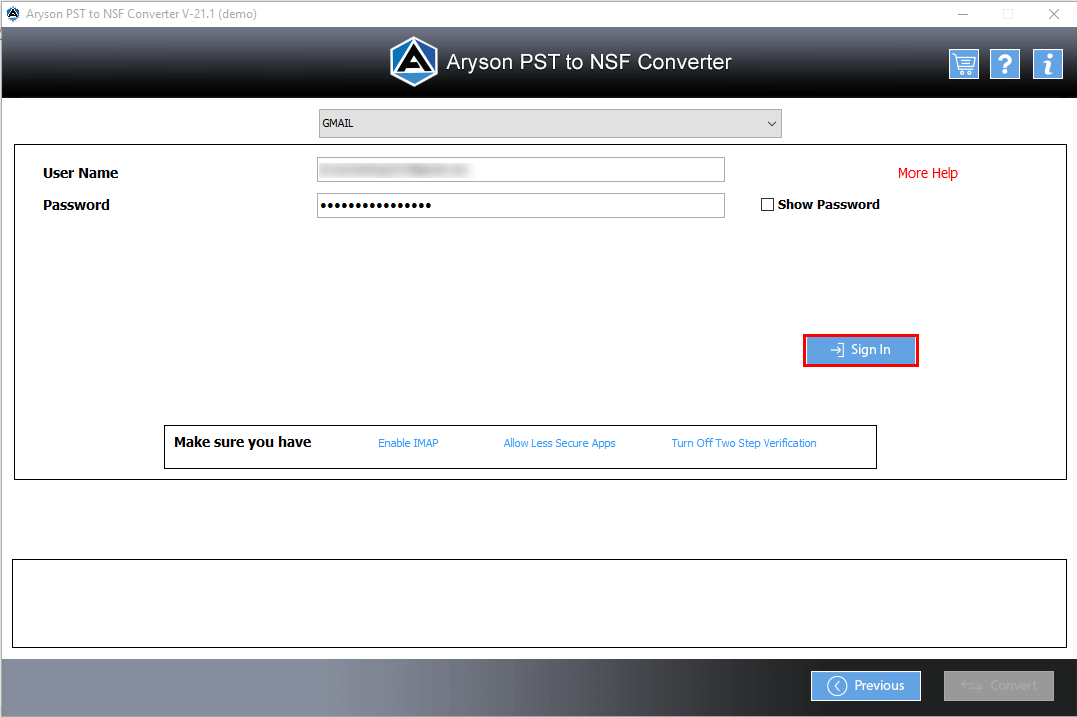This screenshot has width=1077, height=717.
Task: Click the 'Password' label
Action: (x=76, y=205)
